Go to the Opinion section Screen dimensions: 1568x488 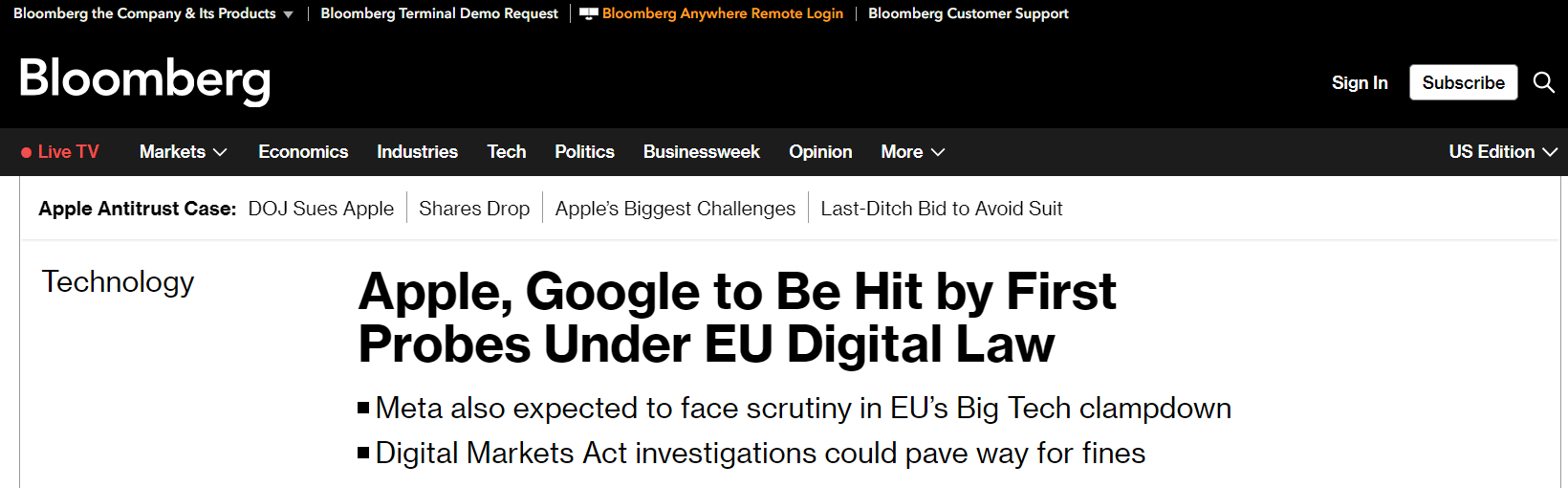pos(820,152)
